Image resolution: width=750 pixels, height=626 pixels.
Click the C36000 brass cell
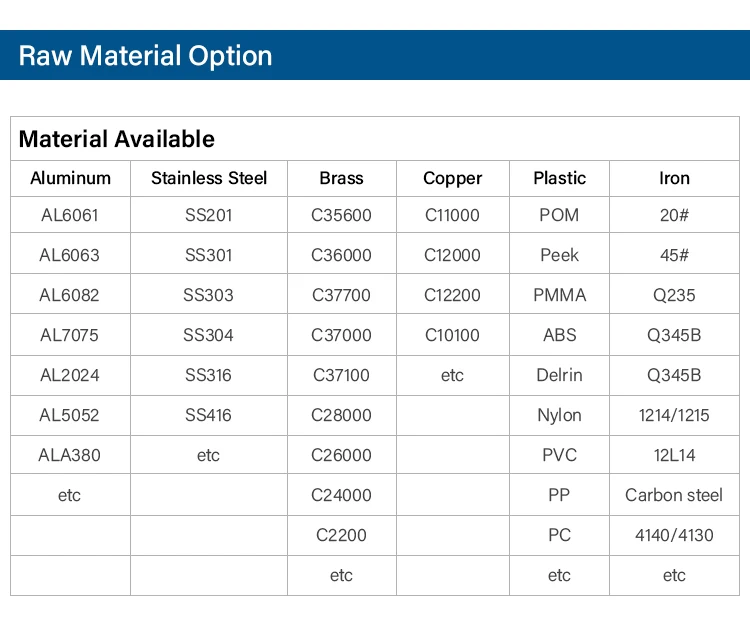(x=341, y=255)
